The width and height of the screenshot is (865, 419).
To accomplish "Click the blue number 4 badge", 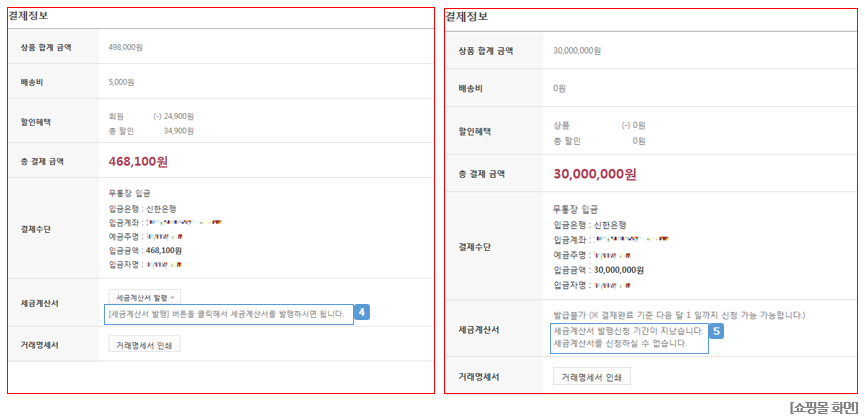I will tap(362, 313).
